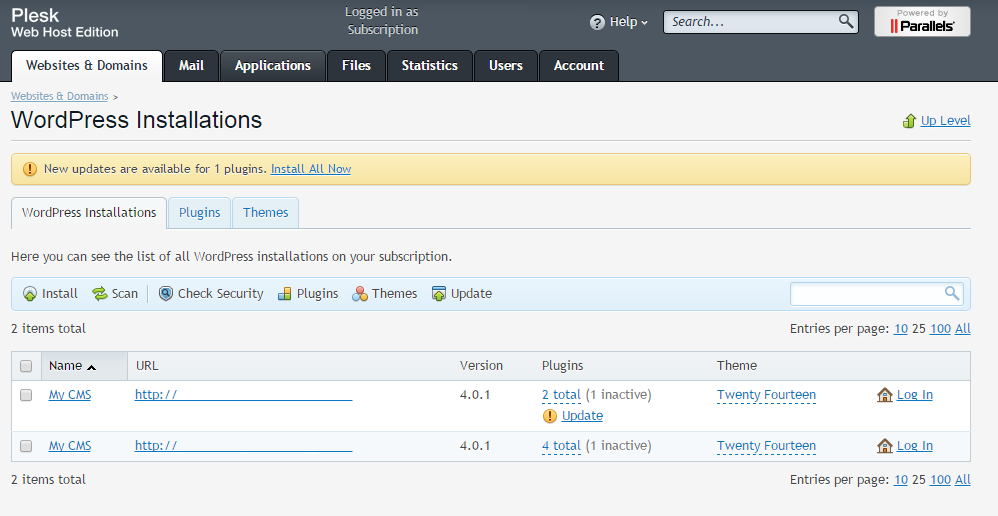Click Log In for first installation
The height and width of the screenshot is (516, 998).
[x=915, y=395]
